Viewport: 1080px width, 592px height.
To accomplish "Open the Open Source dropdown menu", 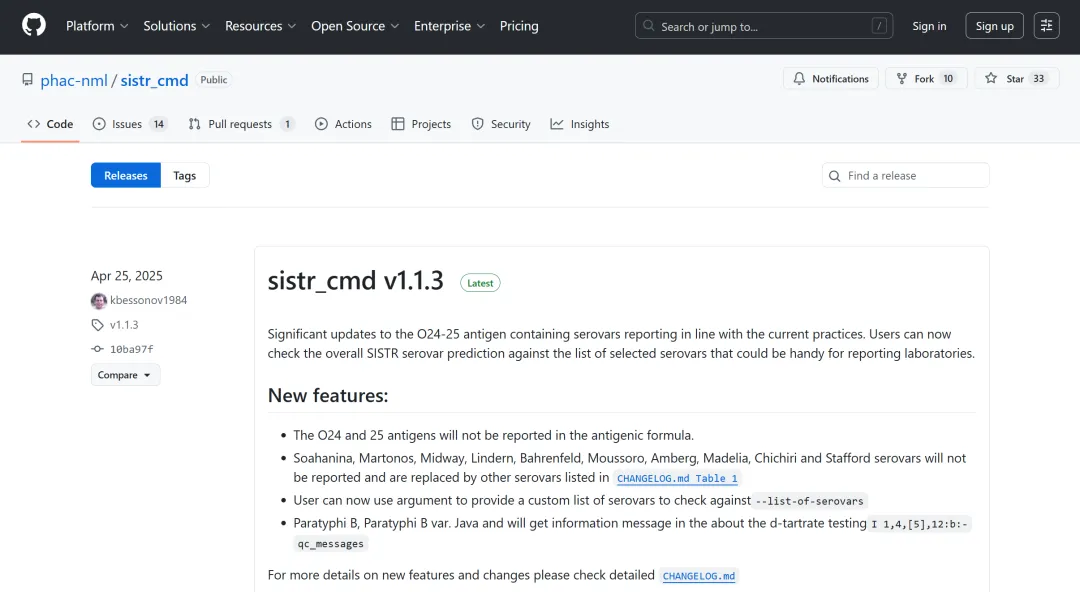I will [355, 26].
